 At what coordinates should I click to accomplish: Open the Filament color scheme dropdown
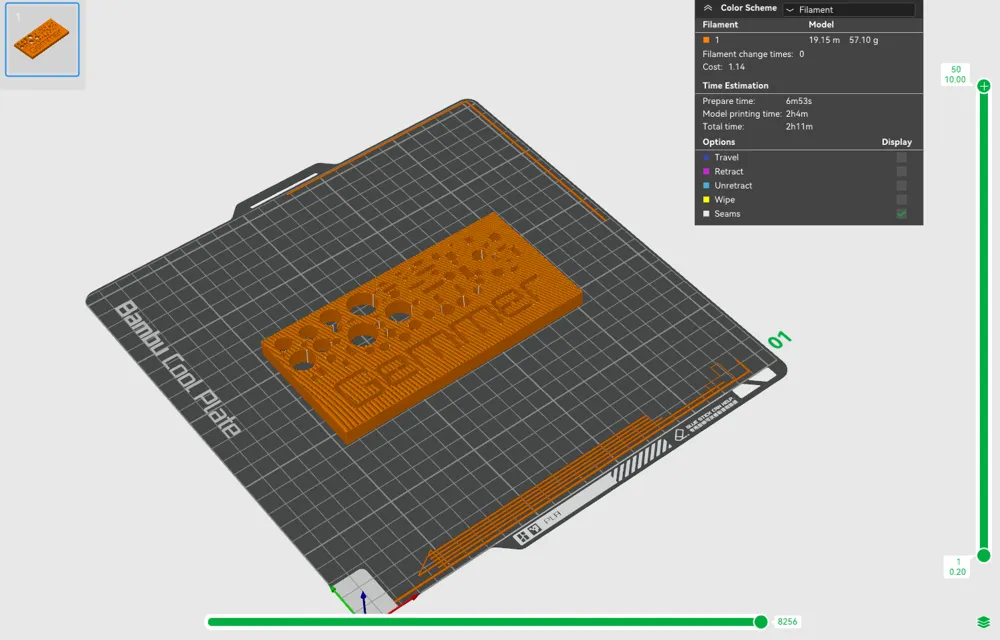point(848,8)
